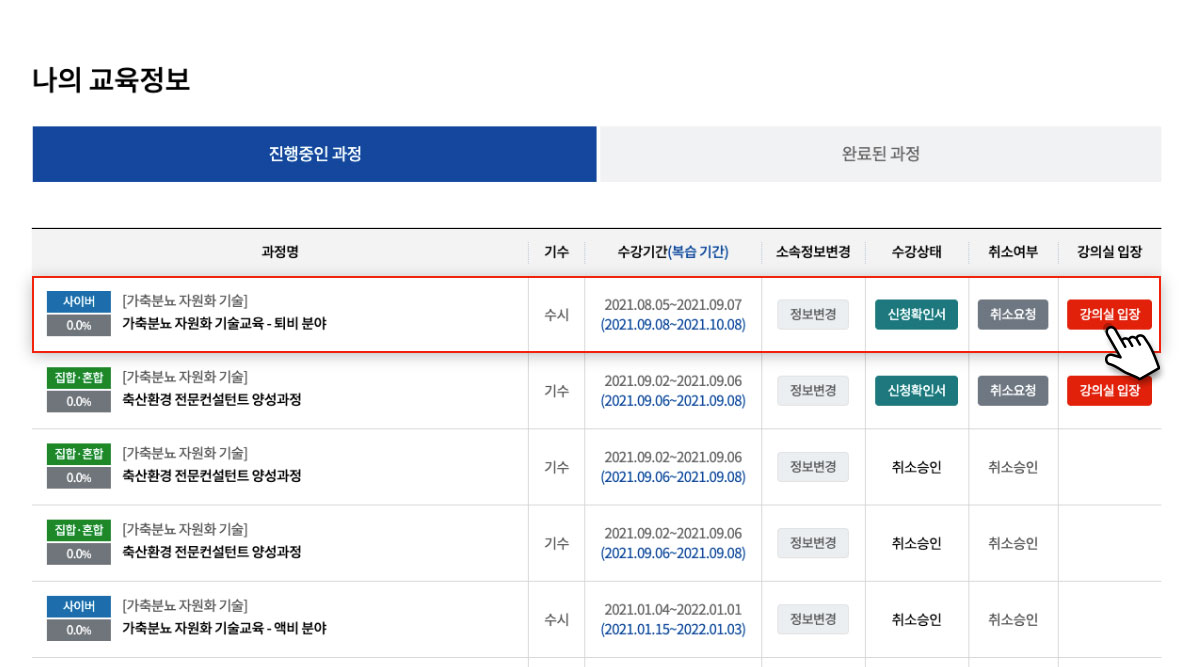Click review period link 2021.09.08~2021.10.08

tap(673, 325)
